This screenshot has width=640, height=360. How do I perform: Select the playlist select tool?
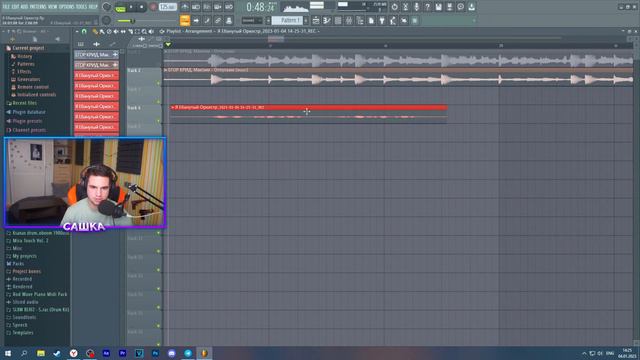[x=137, y=31]
